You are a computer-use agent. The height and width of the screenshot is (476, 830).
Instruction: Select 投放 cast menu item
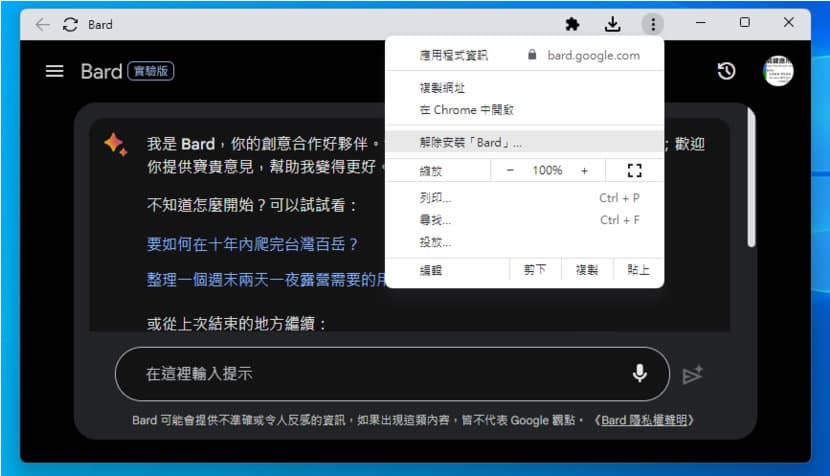tap(524, 243)
